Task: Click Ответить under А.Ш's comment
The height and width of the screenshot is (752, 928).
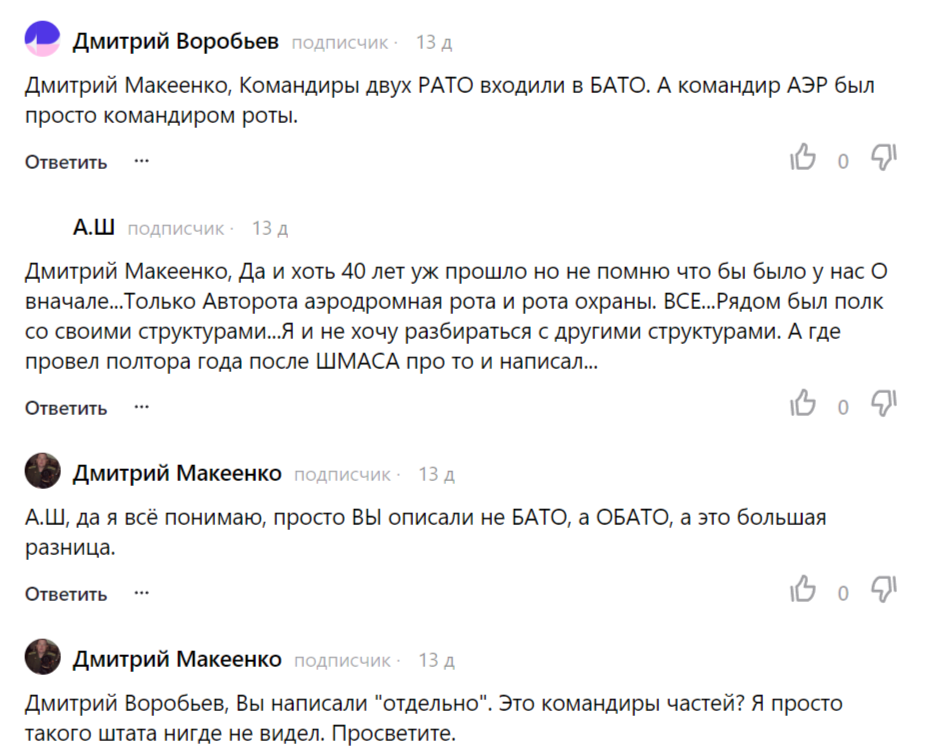Action: click(64, 407)
